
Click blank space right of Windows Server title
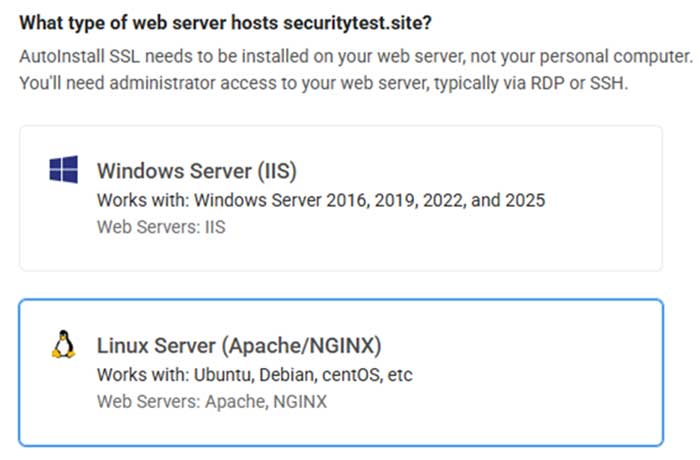(480, 171)
